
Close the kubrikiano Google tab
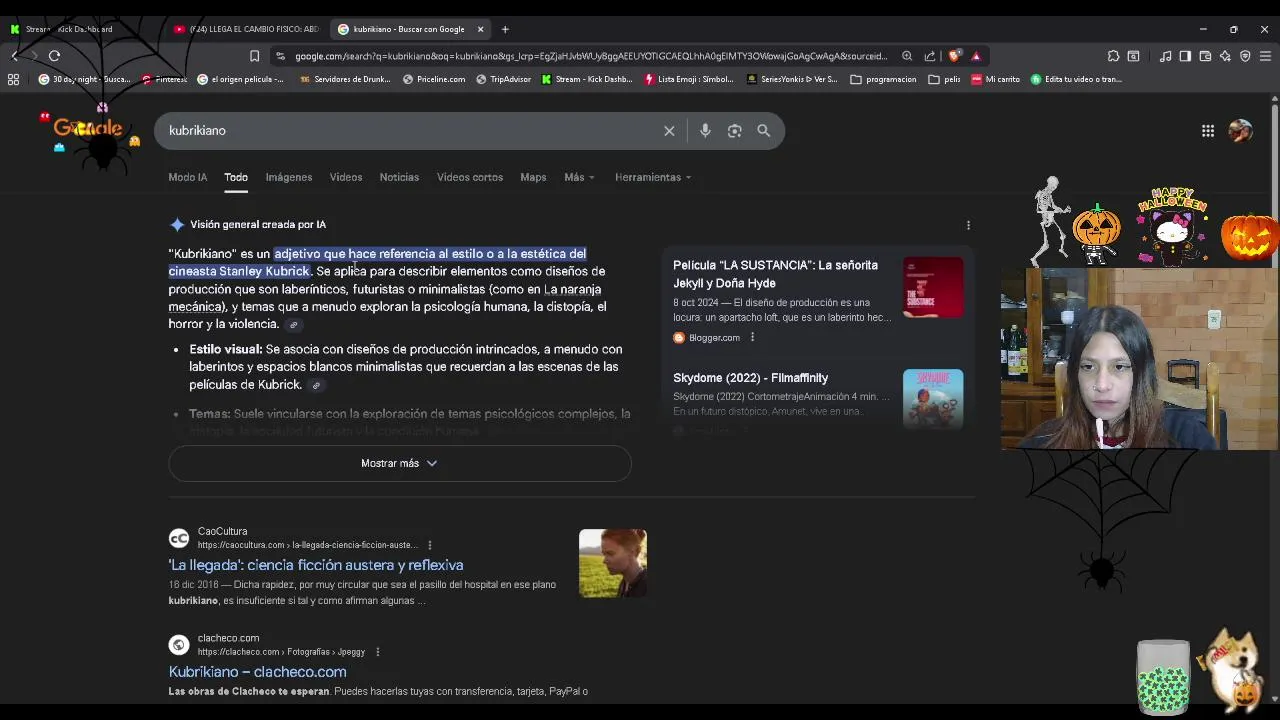click(480, 29)
